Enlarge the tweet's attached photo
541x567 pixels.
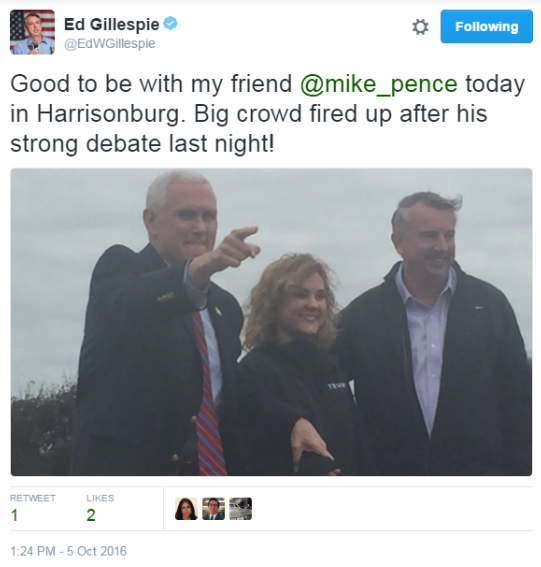[271, 322]
